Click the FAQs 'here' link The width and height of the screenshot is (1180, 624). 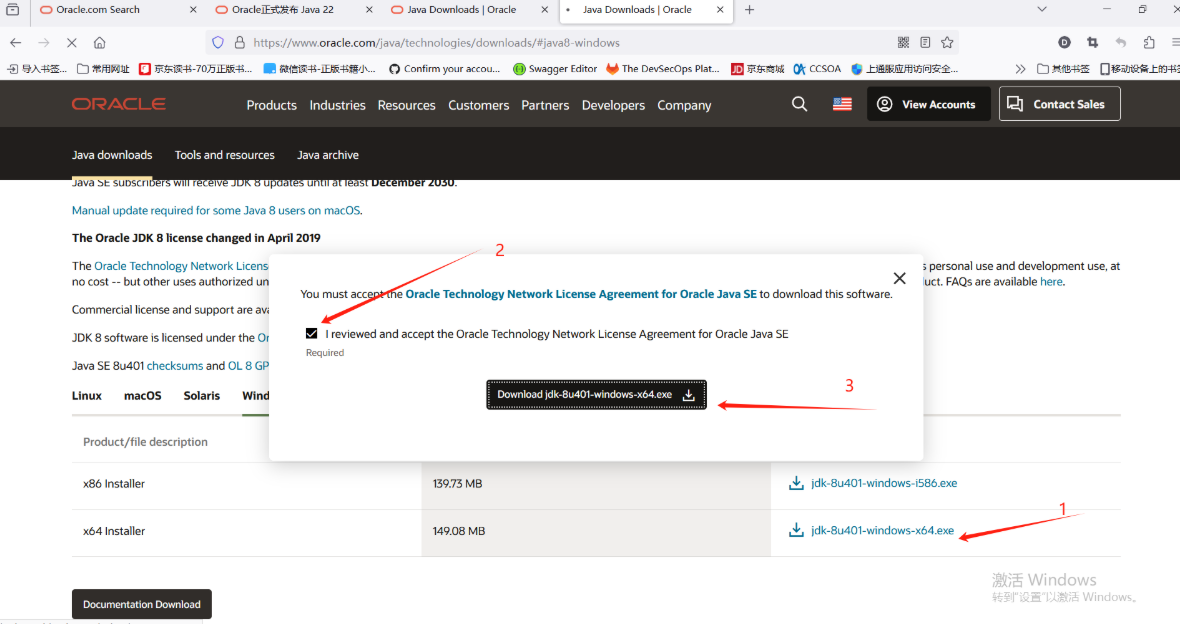tap(1051, 282)
